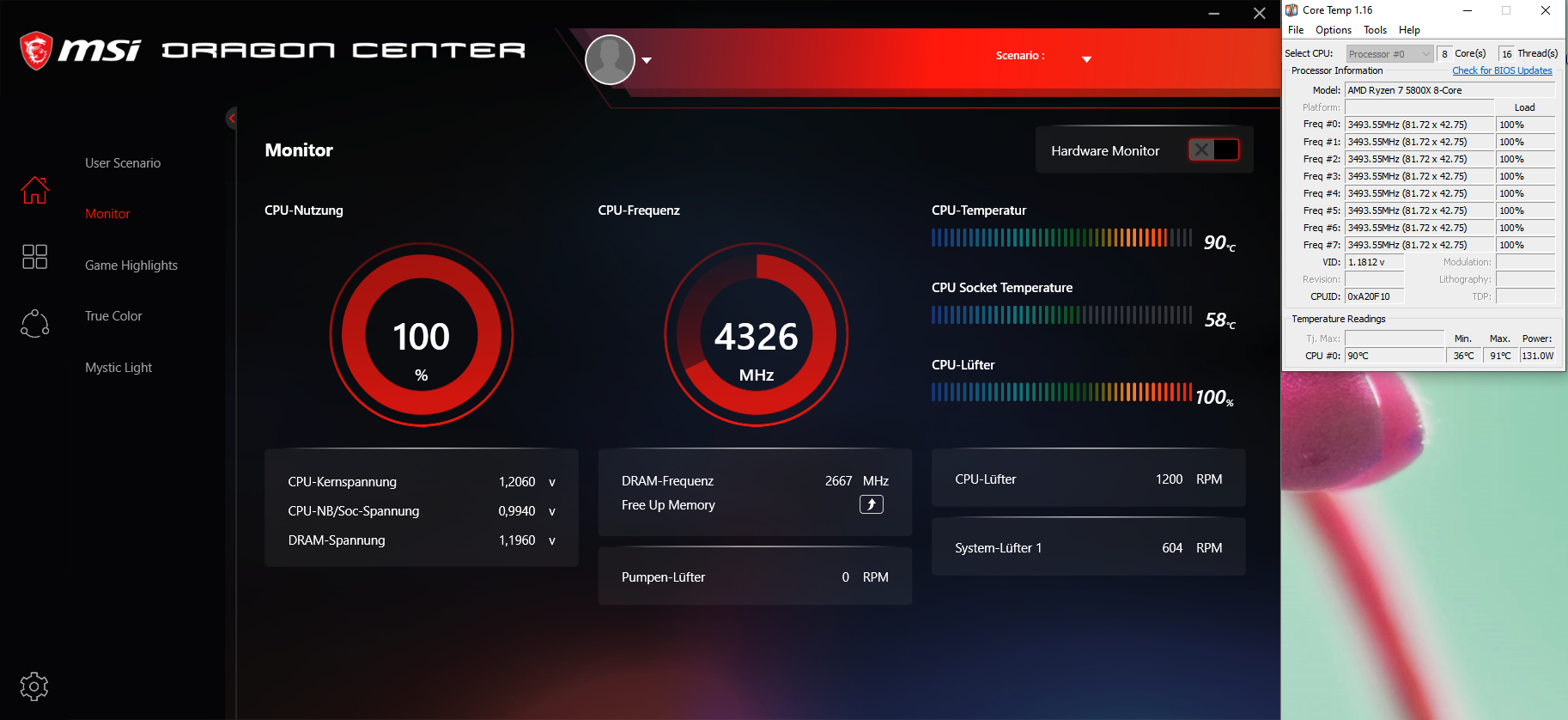Viewport: 1568px width, 720px height.
Task: Click the Power value 131.0W
Action: pos(1538,356)
